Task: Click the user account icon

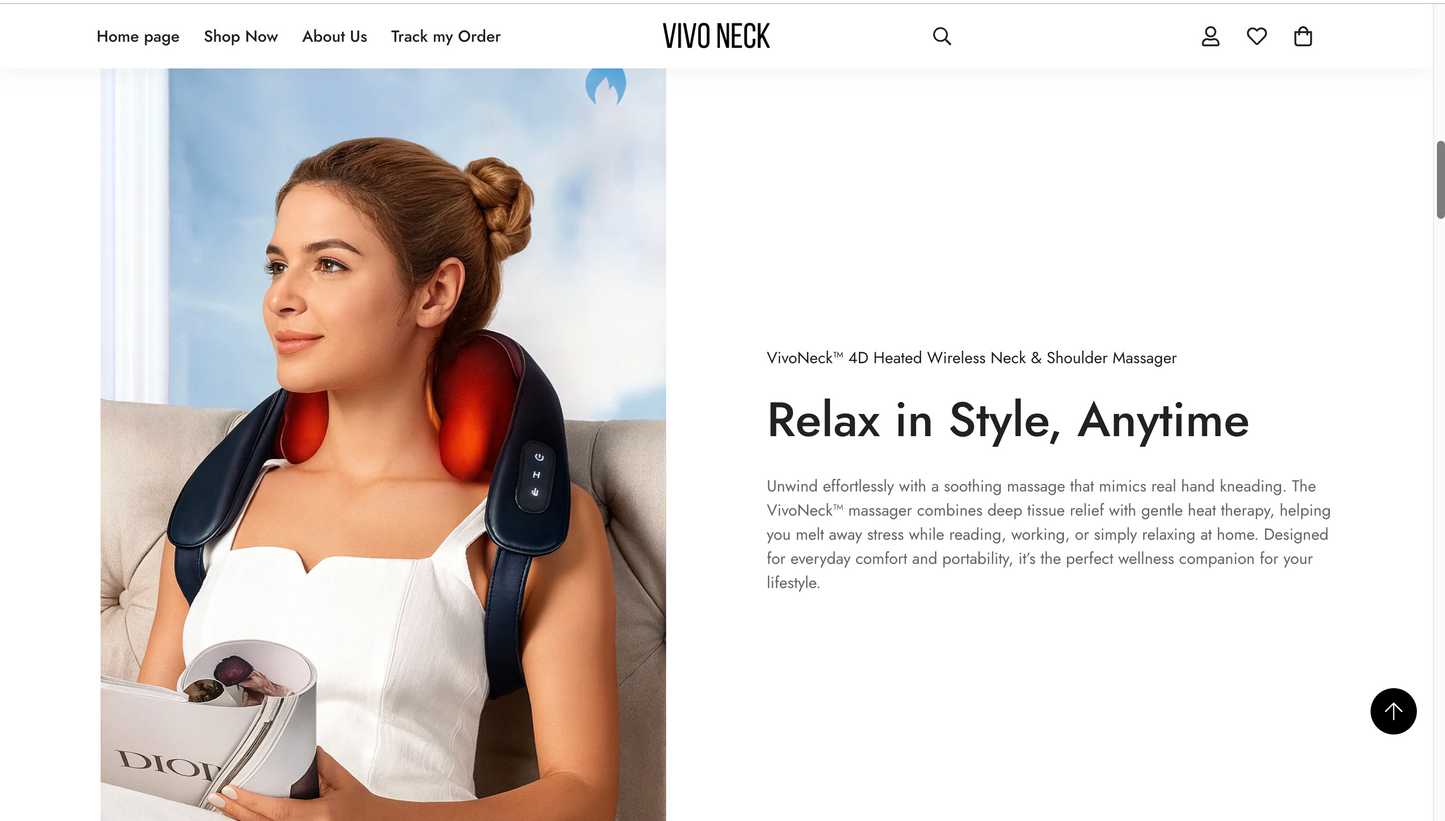Action: [1210, 36]
